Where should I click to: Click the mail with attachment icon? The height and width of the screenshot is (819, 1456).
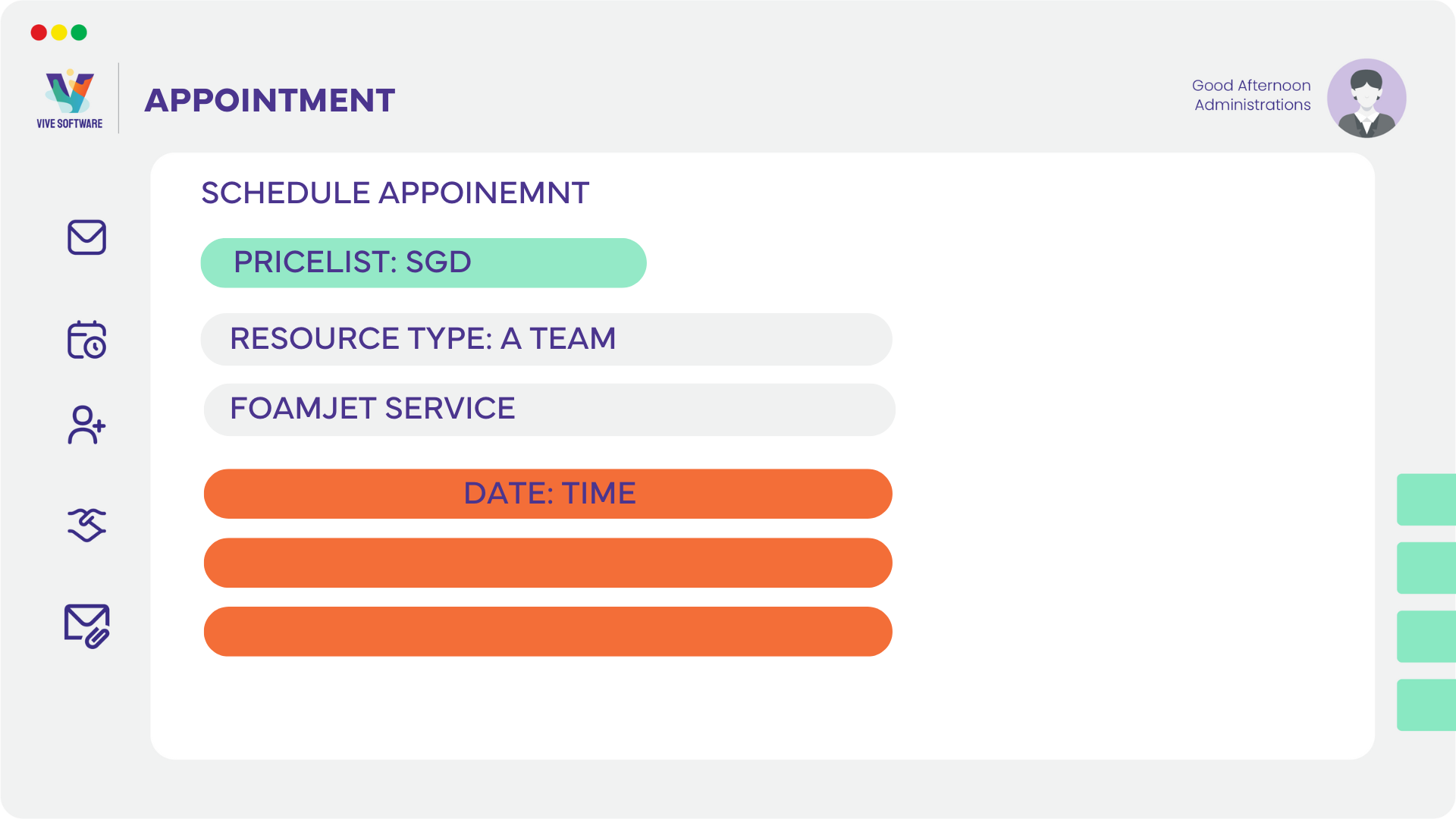coord(86,626)
